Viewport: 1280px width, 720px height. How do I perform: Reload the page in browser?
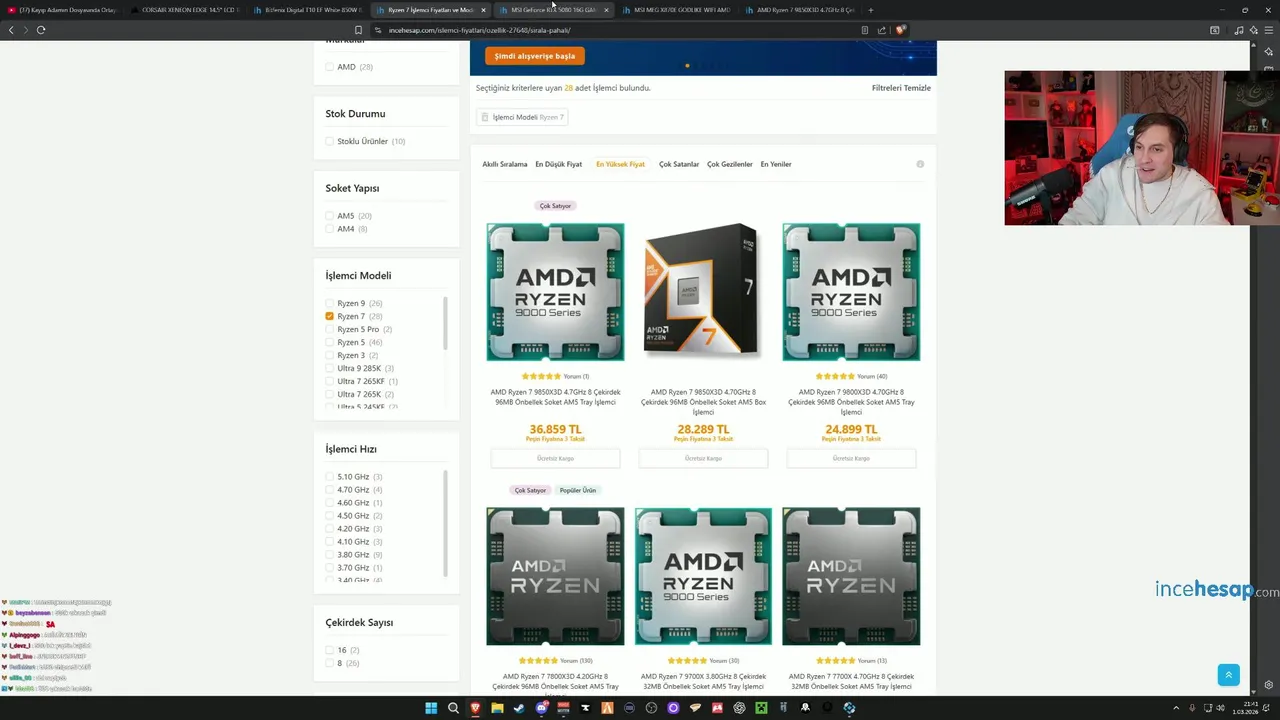(x=41, y=30)
